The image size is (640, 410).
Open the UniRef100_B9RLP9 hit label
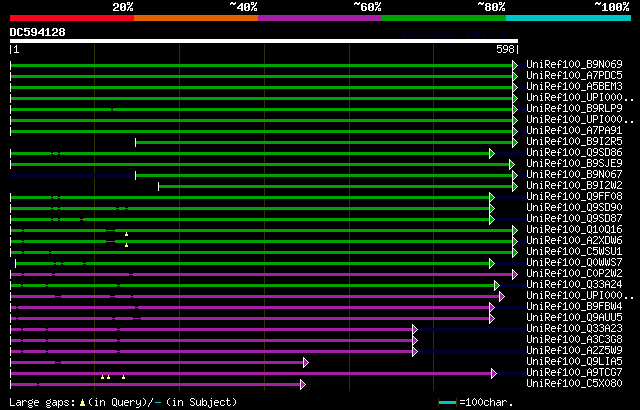click(x=574, y=109)
